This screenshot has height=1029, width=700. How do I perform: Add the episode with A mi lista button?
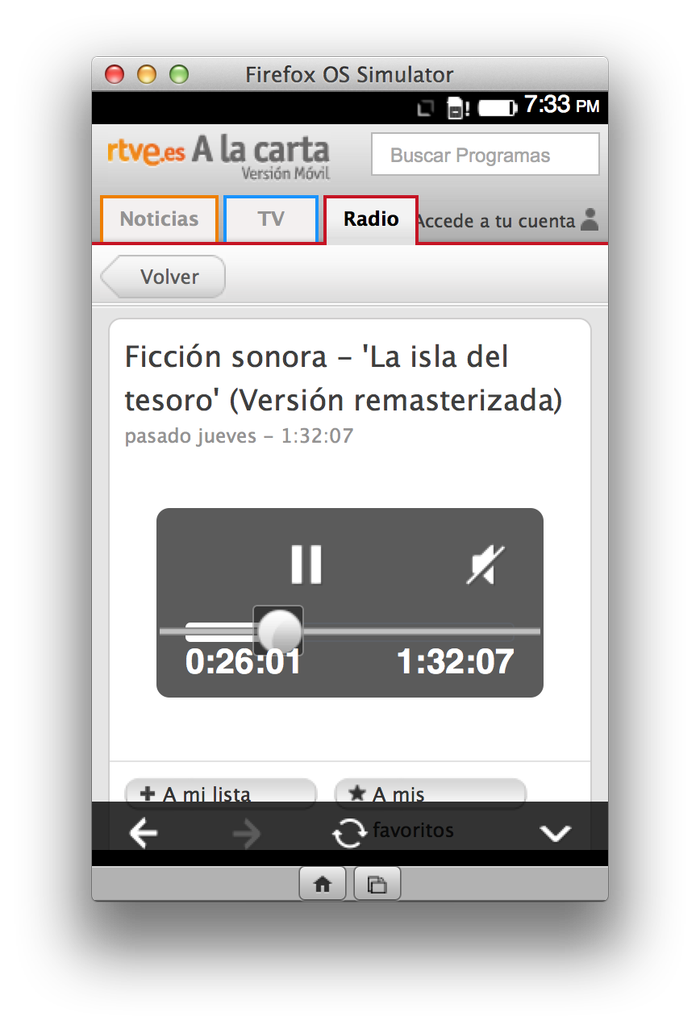(x=220, y=793)
